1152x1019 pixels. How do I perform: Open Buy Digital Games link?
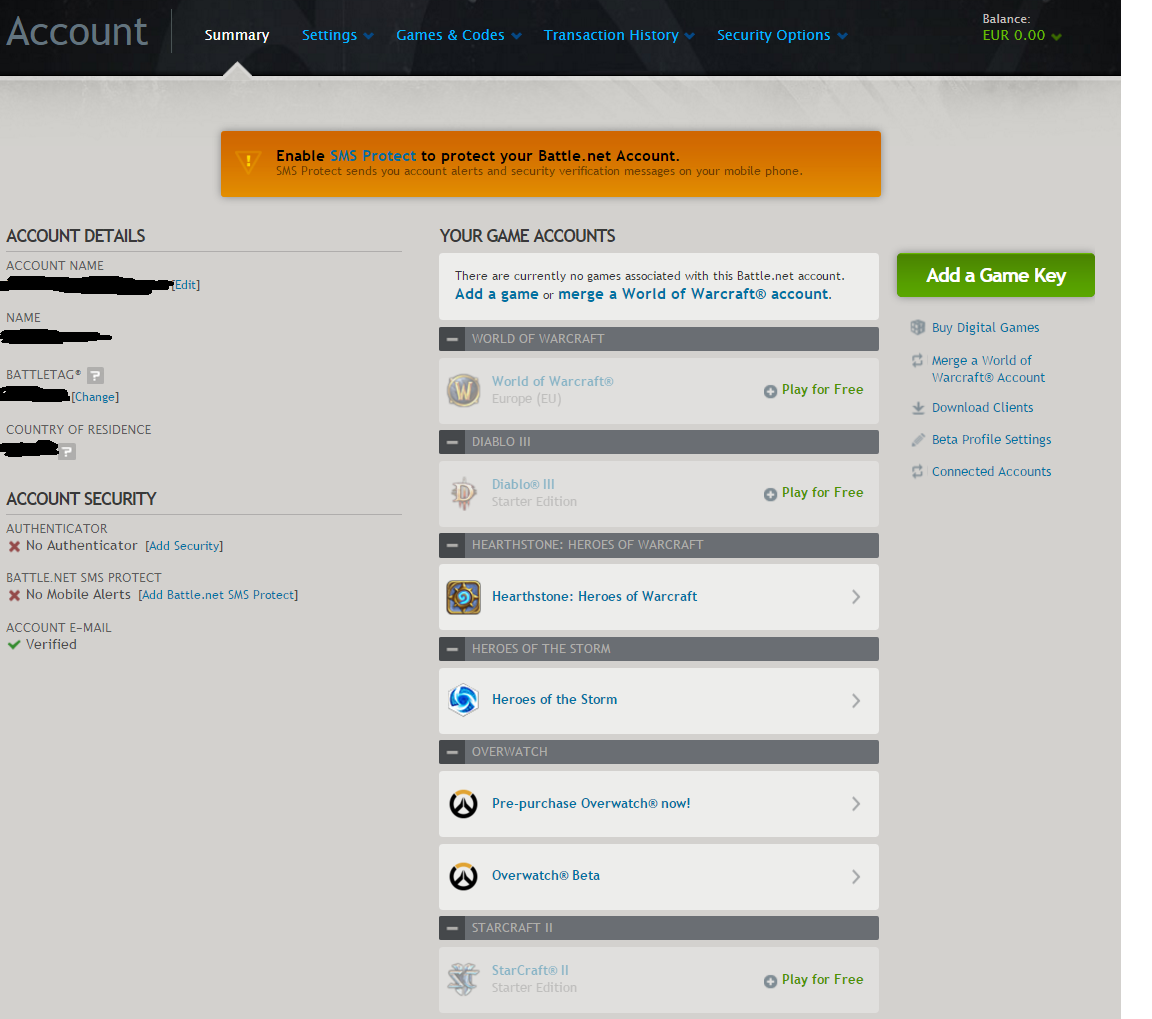click(985, 328)
